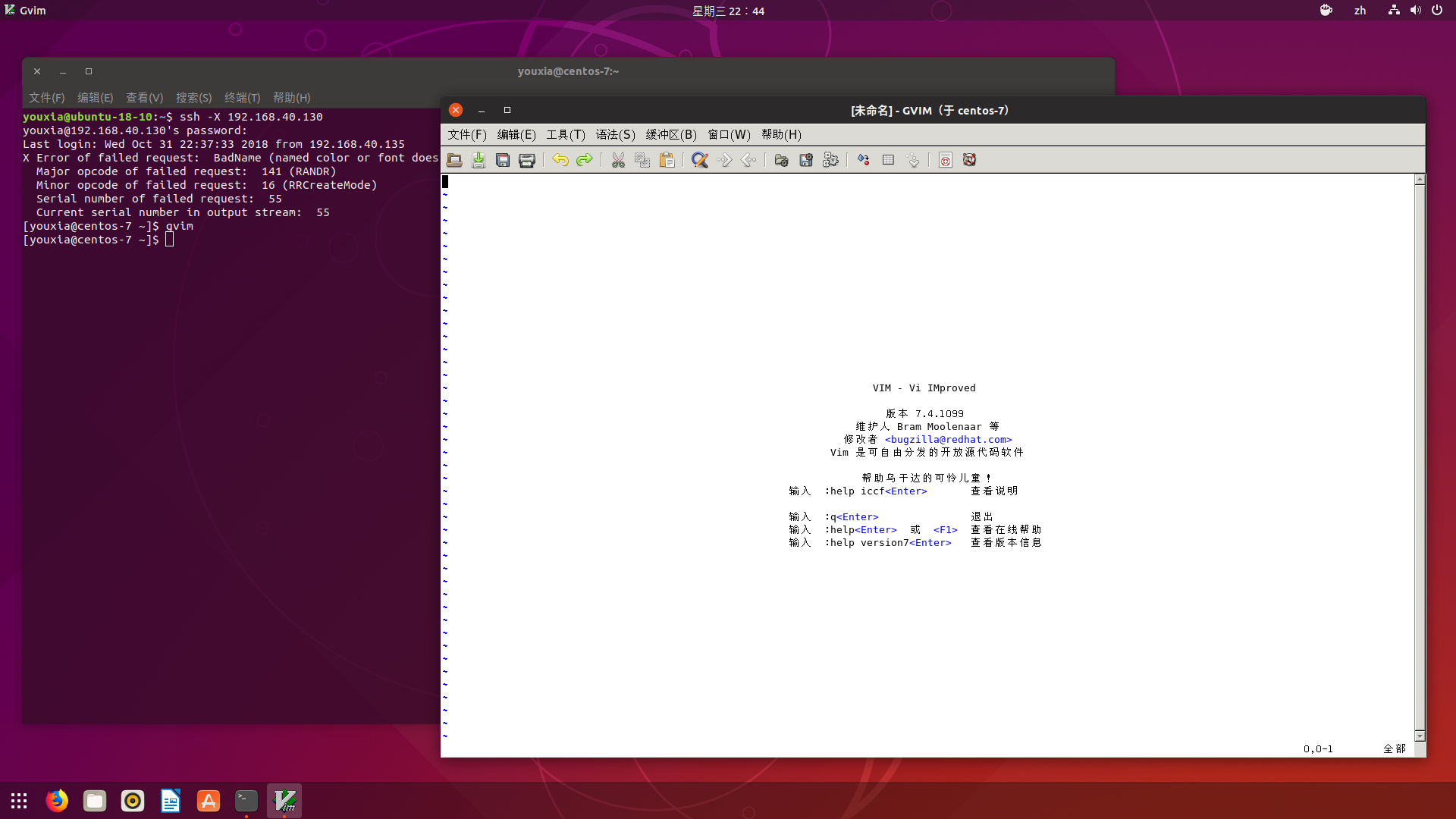The image size is (1456, 819).
Task: Open 搜索(S) menu in terminal window
Action: [x=194, y=98]
